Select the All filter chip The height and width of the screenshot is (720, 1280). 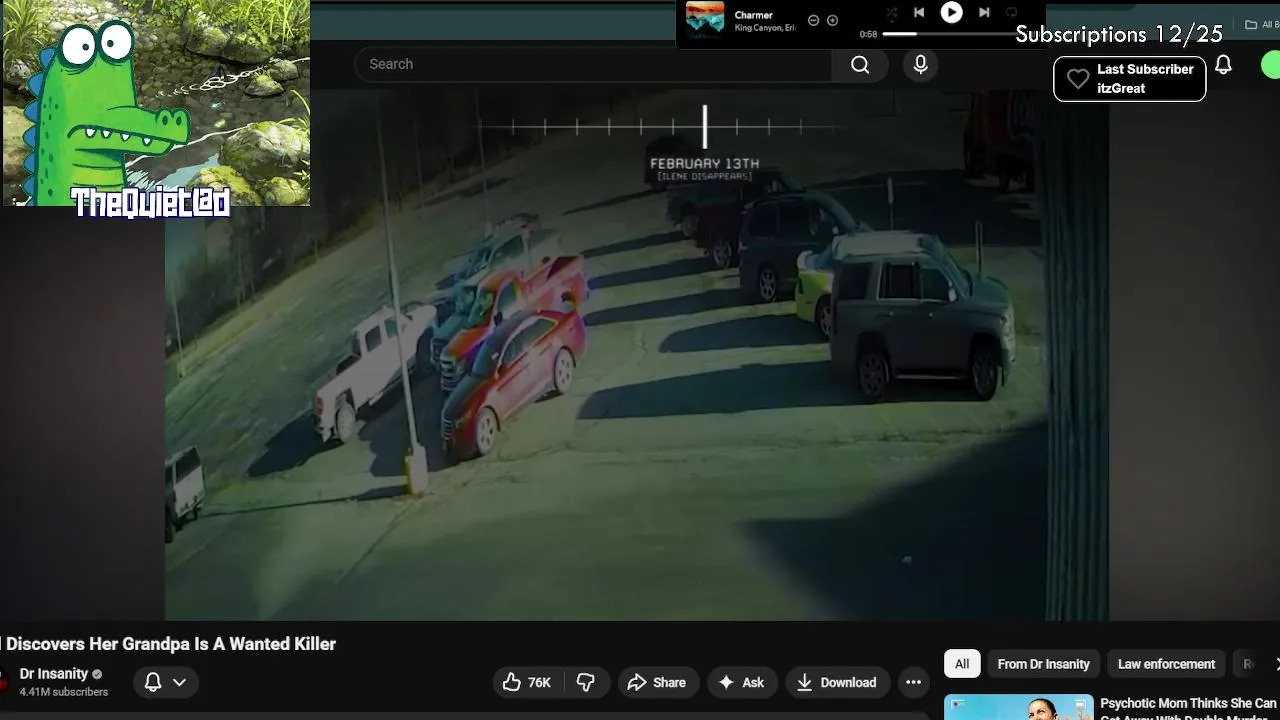(x=962, y=664)
